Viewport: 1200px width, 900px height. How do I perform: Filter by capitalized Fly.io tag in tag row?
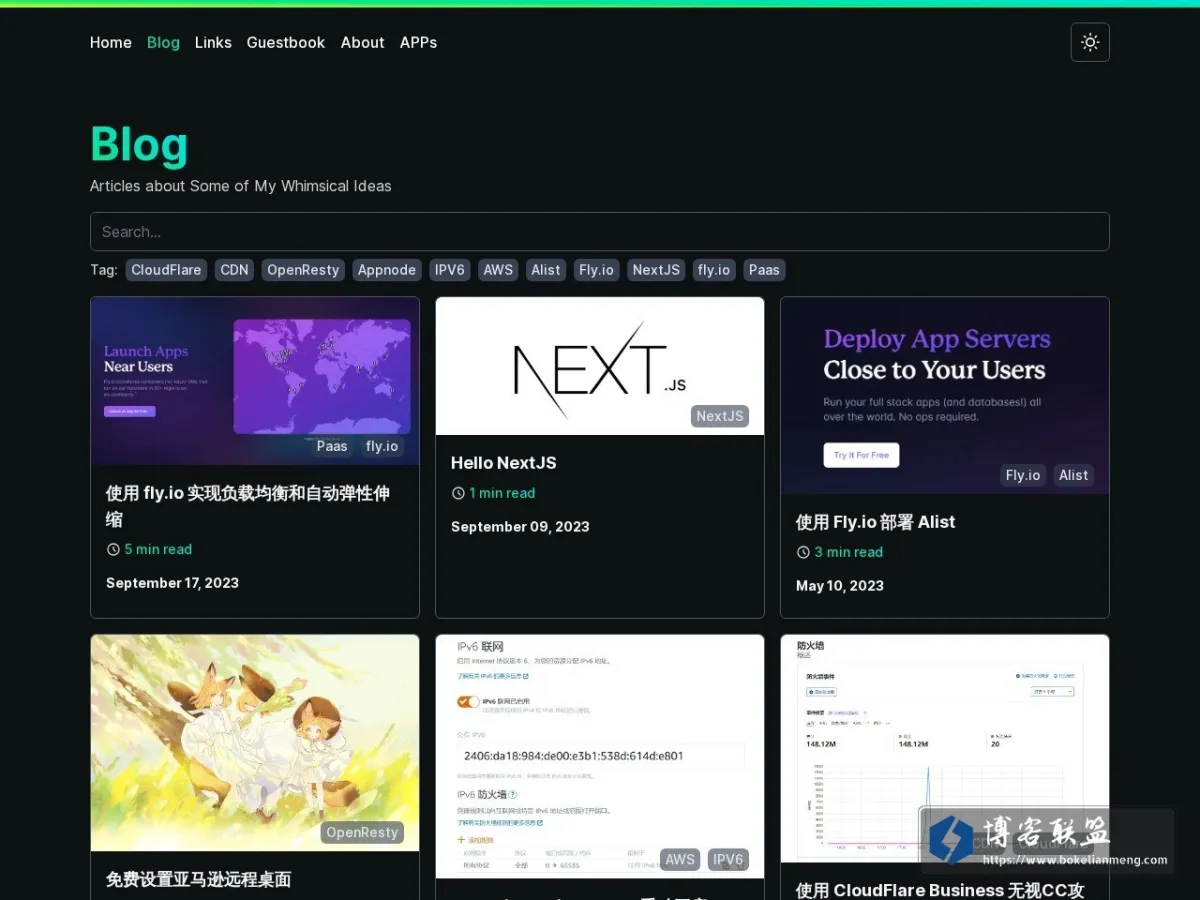(597, 270)
